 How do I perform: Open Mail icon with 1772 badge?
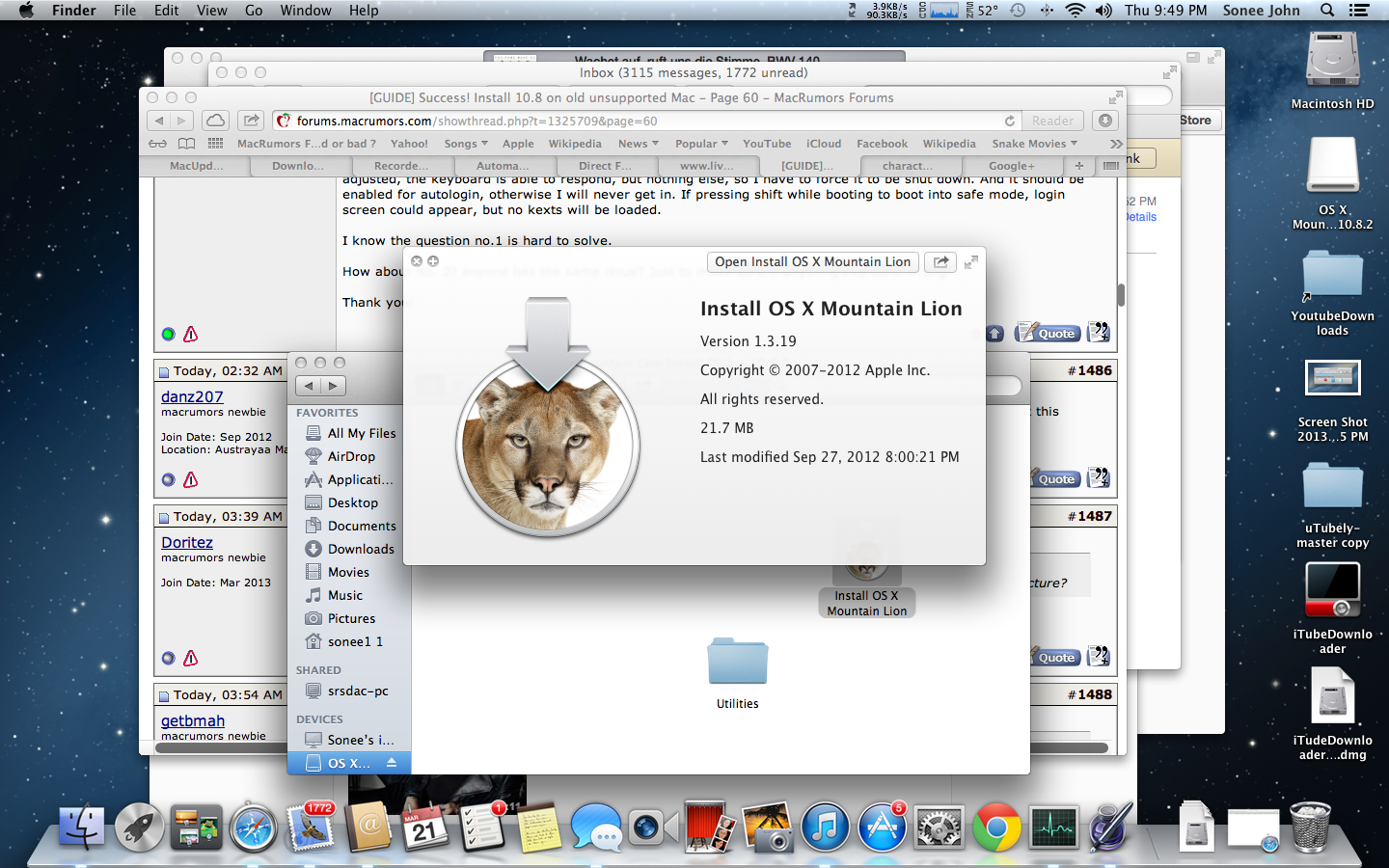coord(312,827)
